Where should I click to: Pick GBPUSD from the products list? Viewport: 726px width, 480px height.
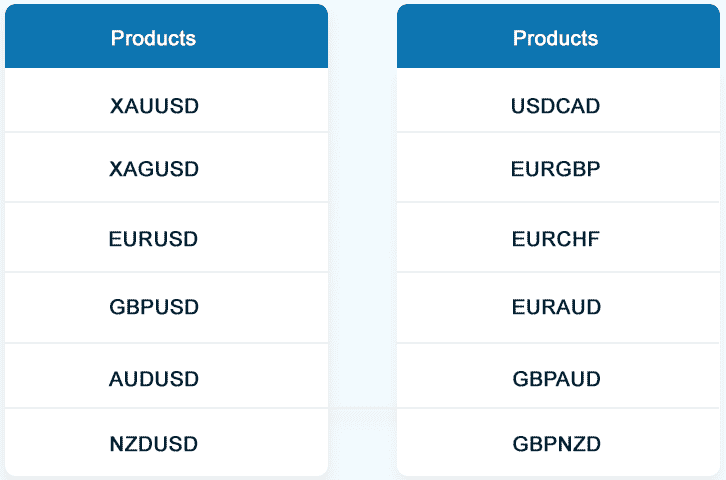154,307
